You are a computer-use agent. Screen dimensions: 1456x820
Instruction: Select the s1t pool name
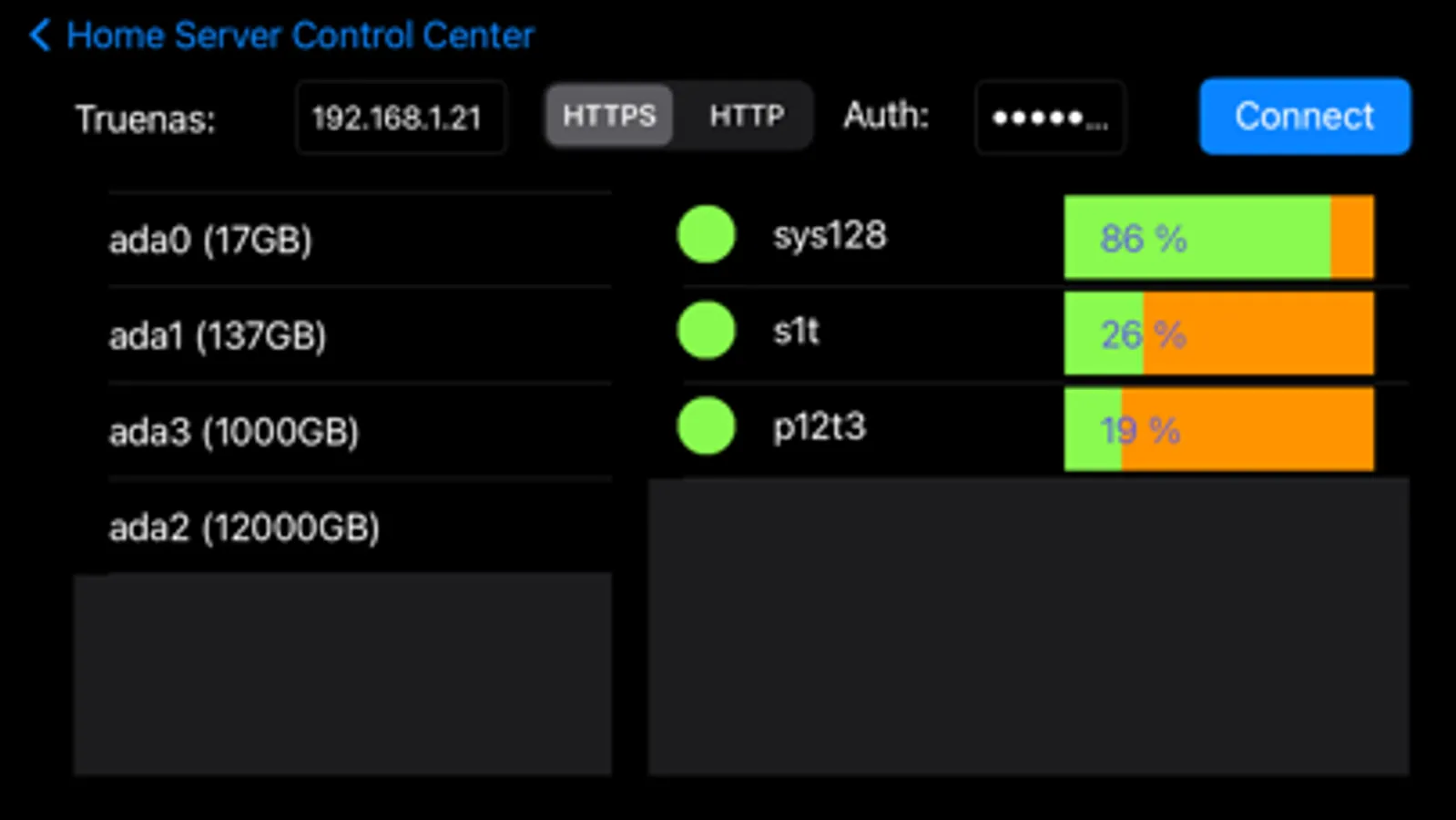(x=796, y=332)
